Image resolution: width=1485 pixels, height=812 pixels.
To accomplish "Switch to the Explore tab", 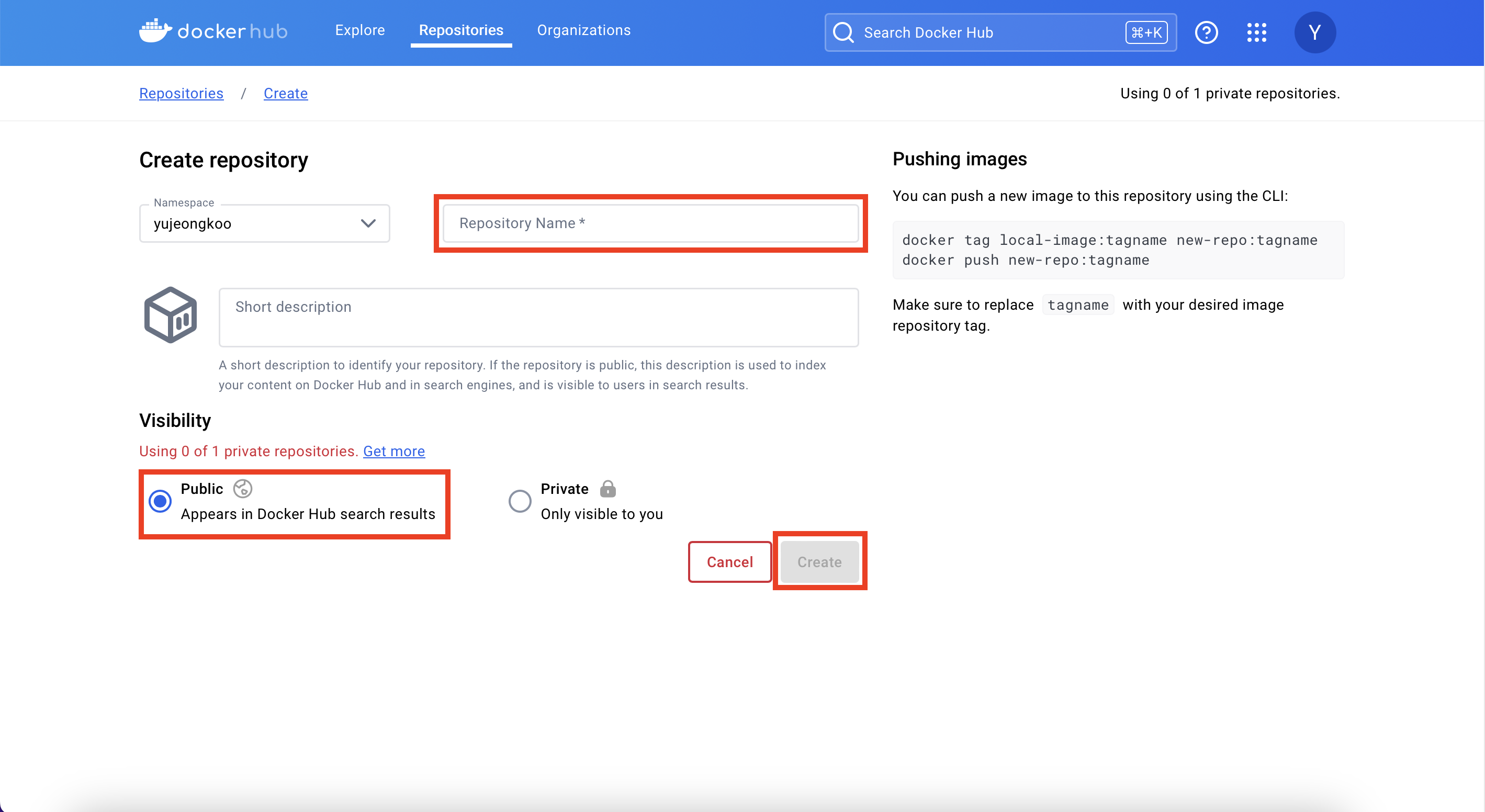I will click(359, 30).
